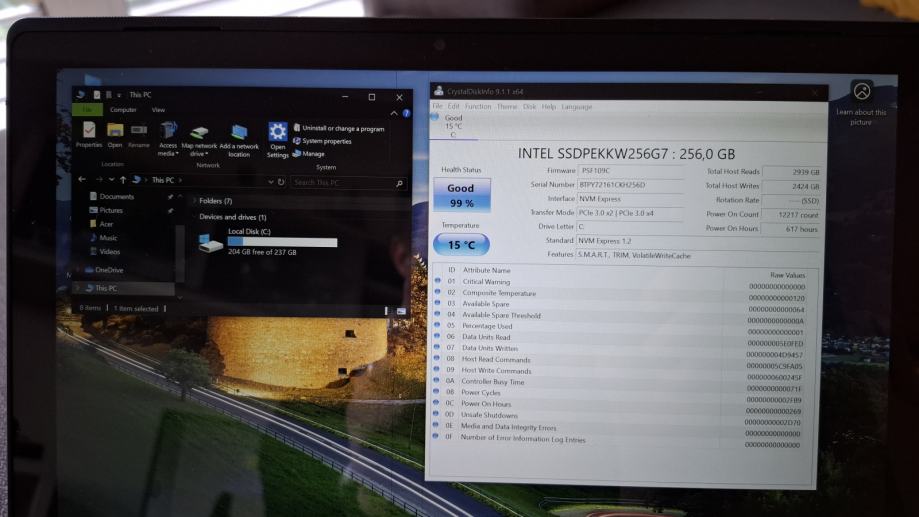Viewport: 919px width, 517px height.
Task: Click the 15 °C temperature button
Action: (461, 244)
